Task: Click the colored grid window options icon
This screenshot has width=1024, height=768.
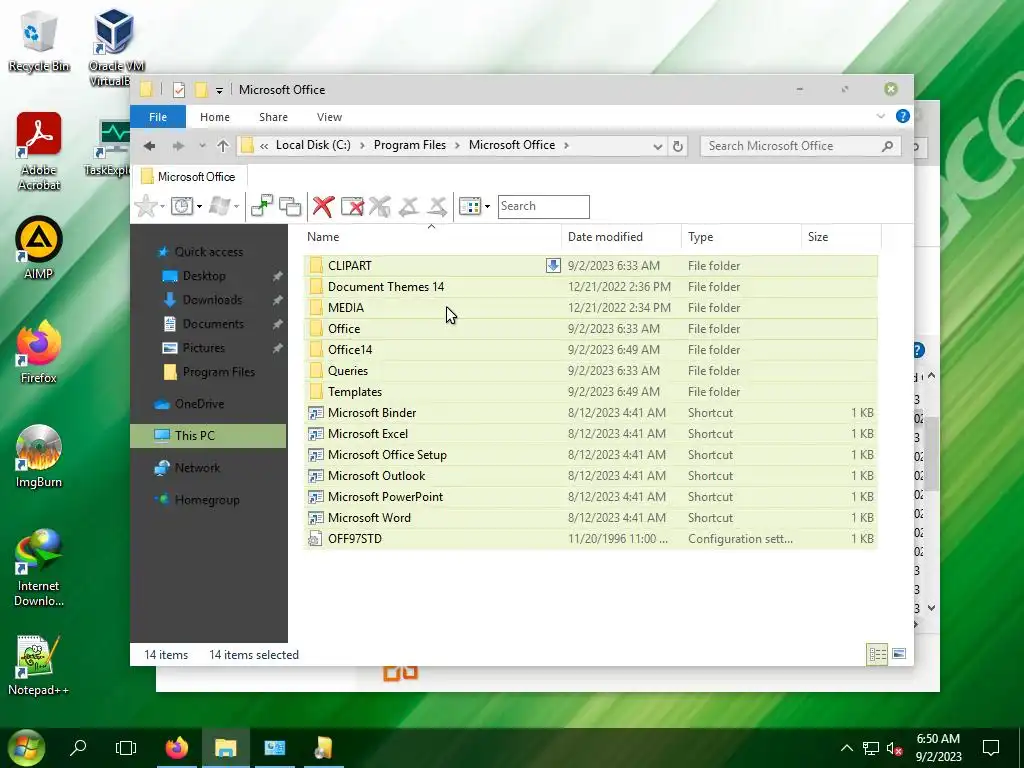Action: pos(470,206)
